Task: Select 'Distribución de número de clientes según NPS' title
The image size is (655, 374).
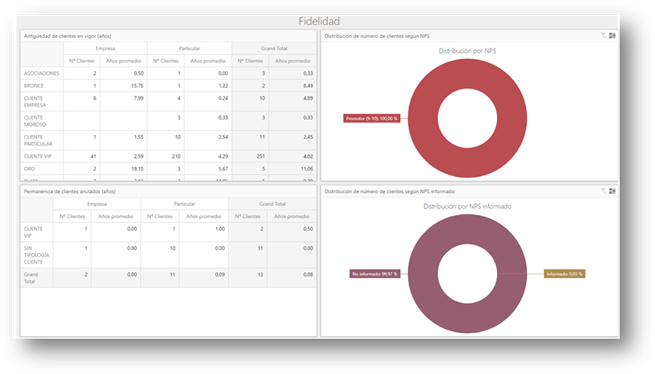Action: [x=377, y=36]
